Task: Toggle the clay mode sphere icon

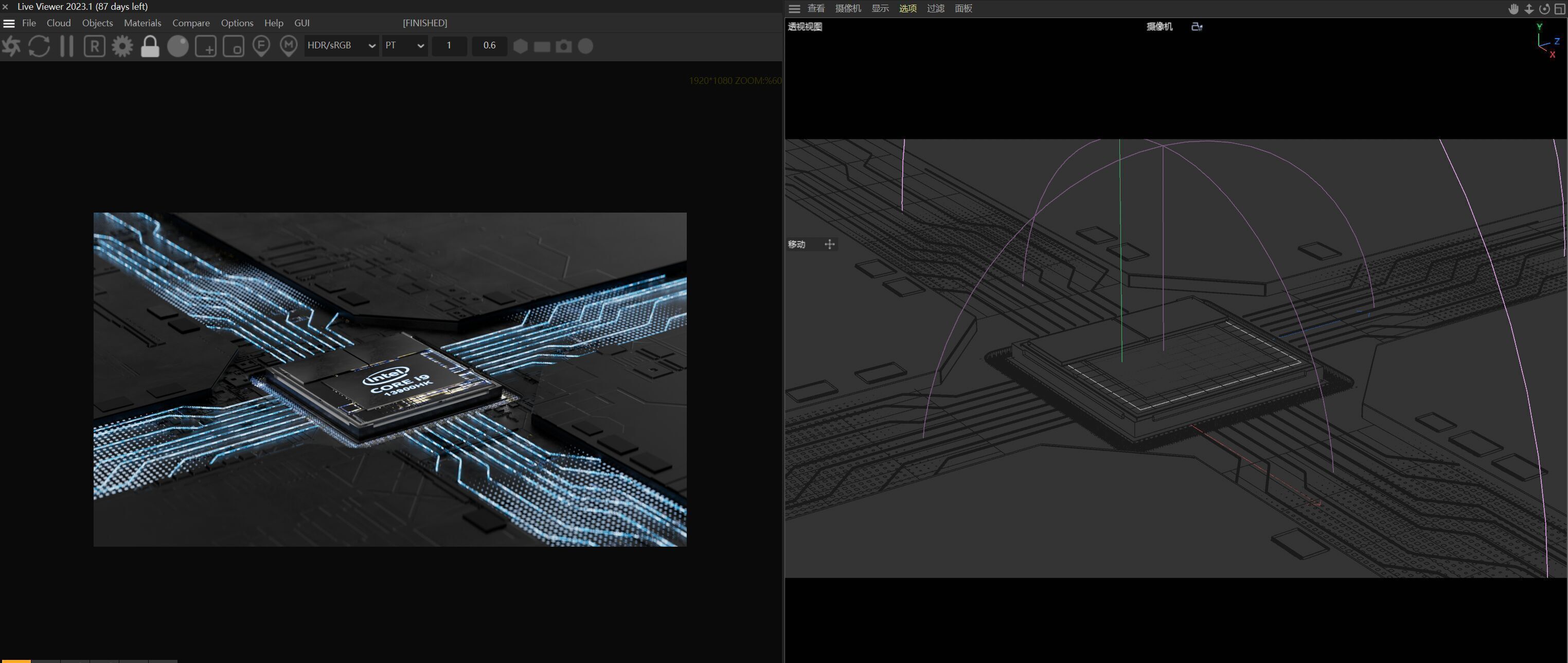Action: pyautogui.click(x=178, y=46)
